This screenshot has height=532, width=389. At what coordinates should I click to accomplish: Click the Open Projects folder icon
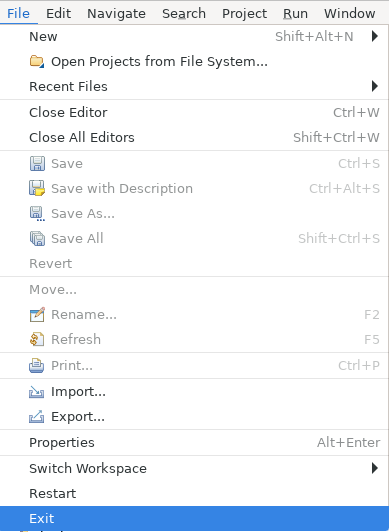click(37, 61)
